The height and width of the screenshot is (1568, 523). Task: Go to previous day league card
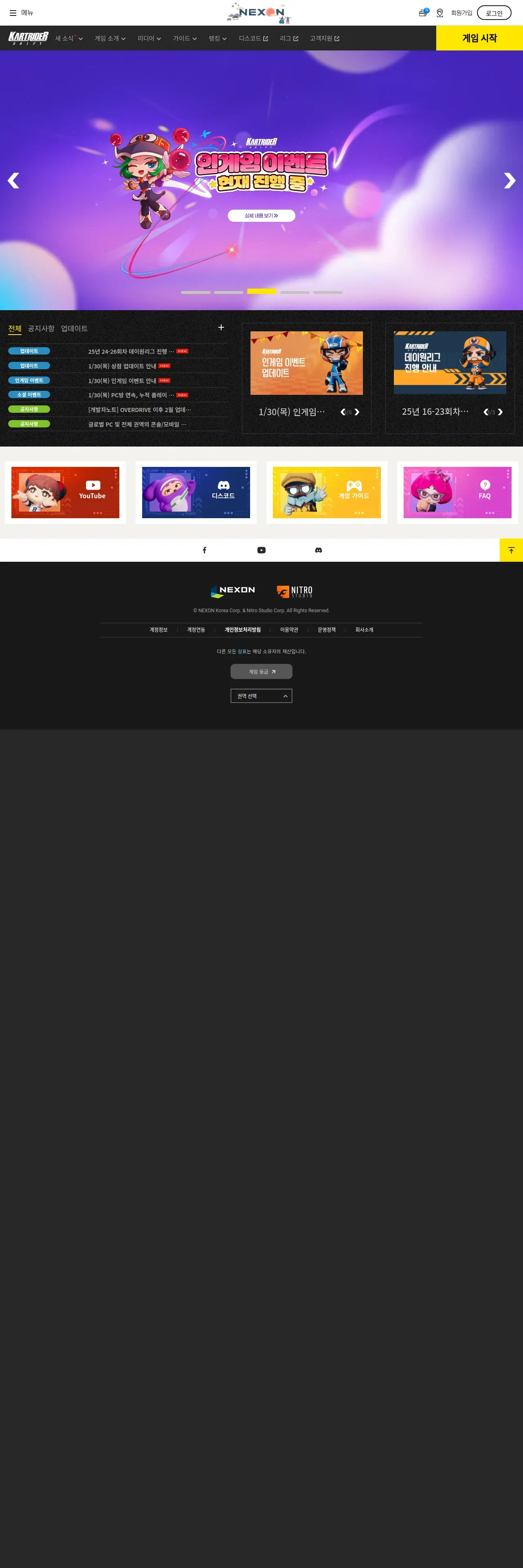coord(486,412)
